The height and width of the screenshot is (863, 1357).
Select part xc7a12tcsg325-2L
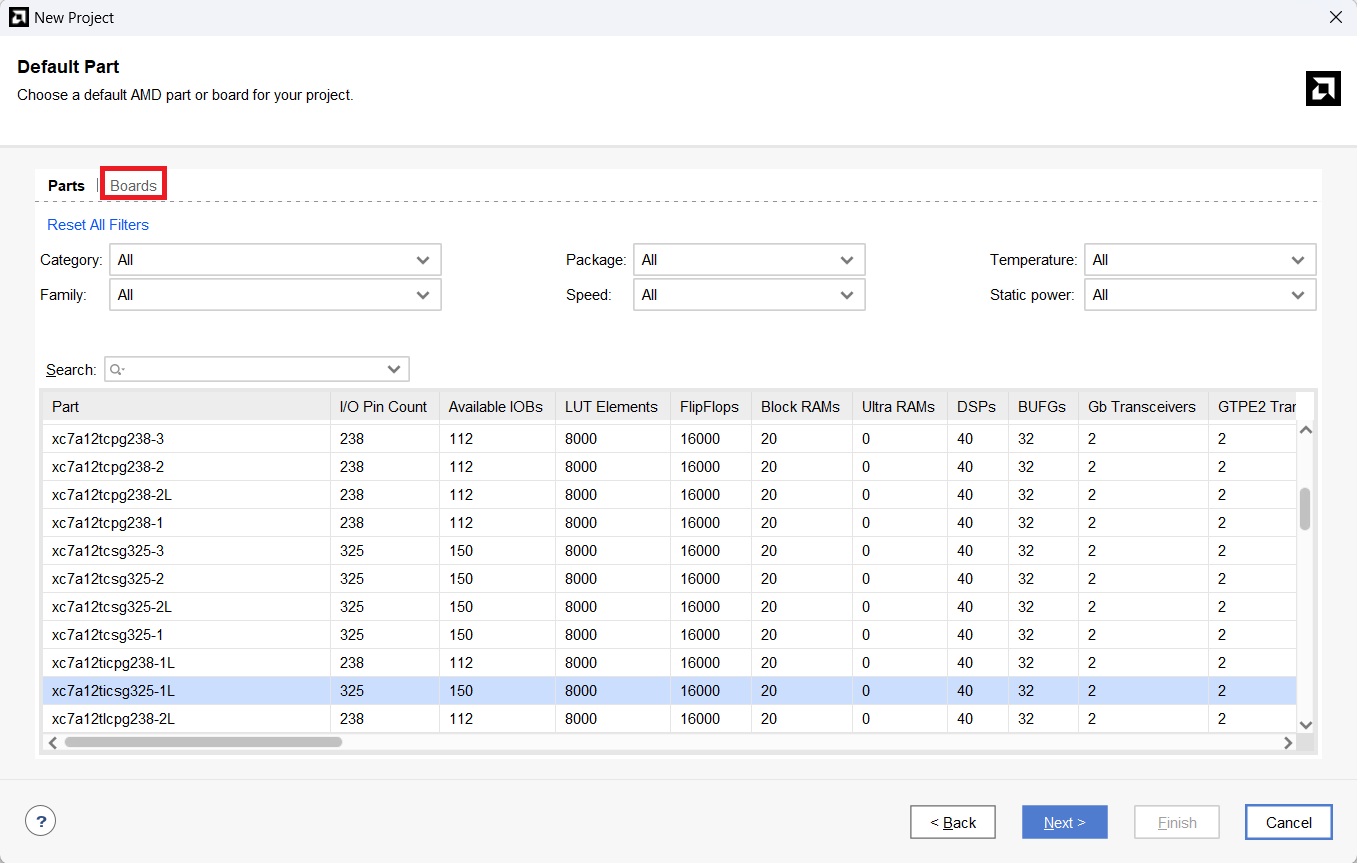pyautogui.click(x=669, y=607)
